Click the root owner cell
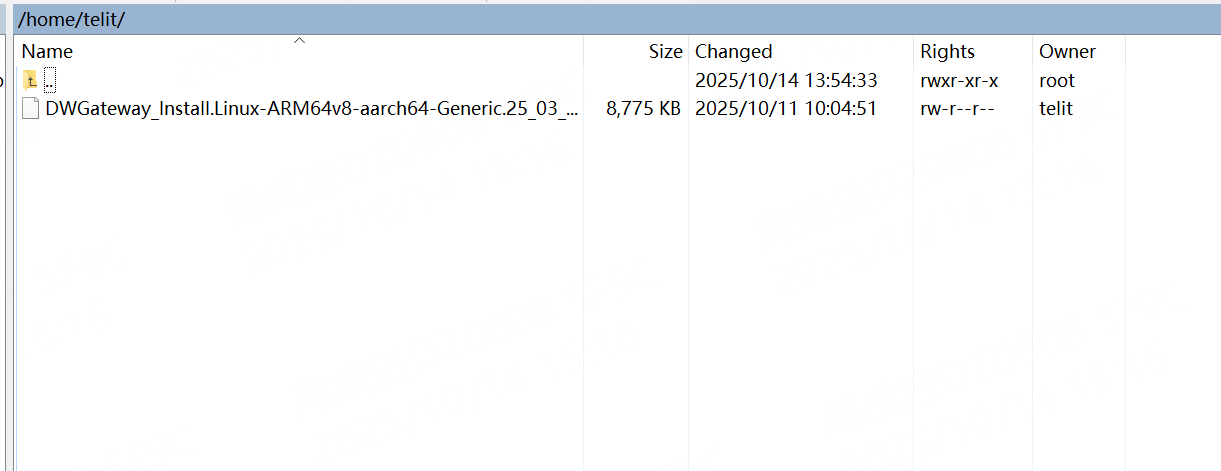The image size is (1221, 471). click(x=1057, y=81)
